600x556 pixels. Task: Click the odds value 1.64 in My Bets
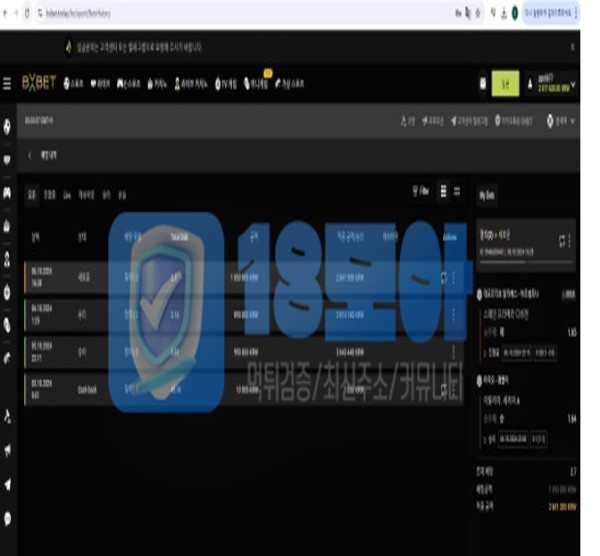tap(572, 420)
